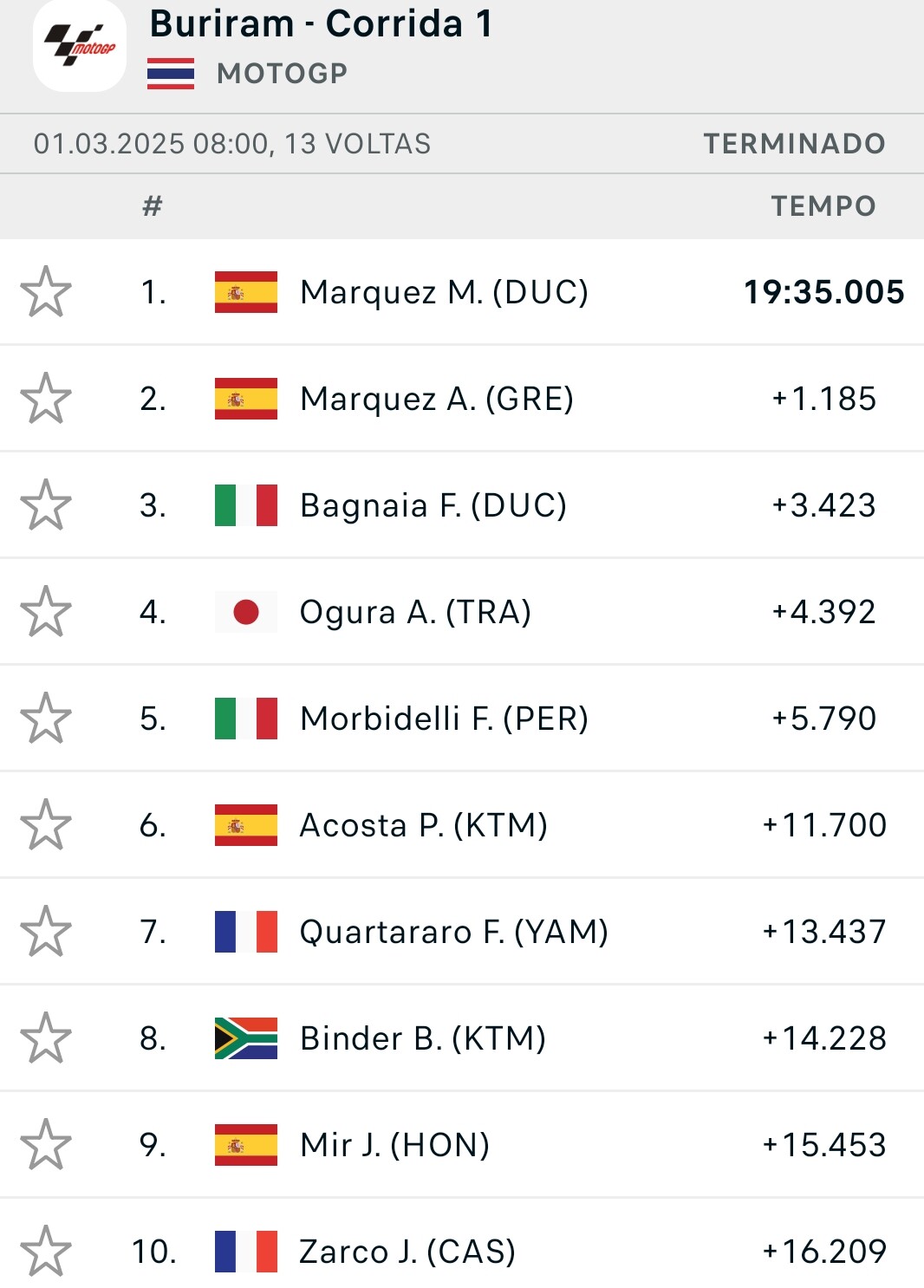Star Bagnaia F. as favorite

pyautogui.click(x=46, y=505)
